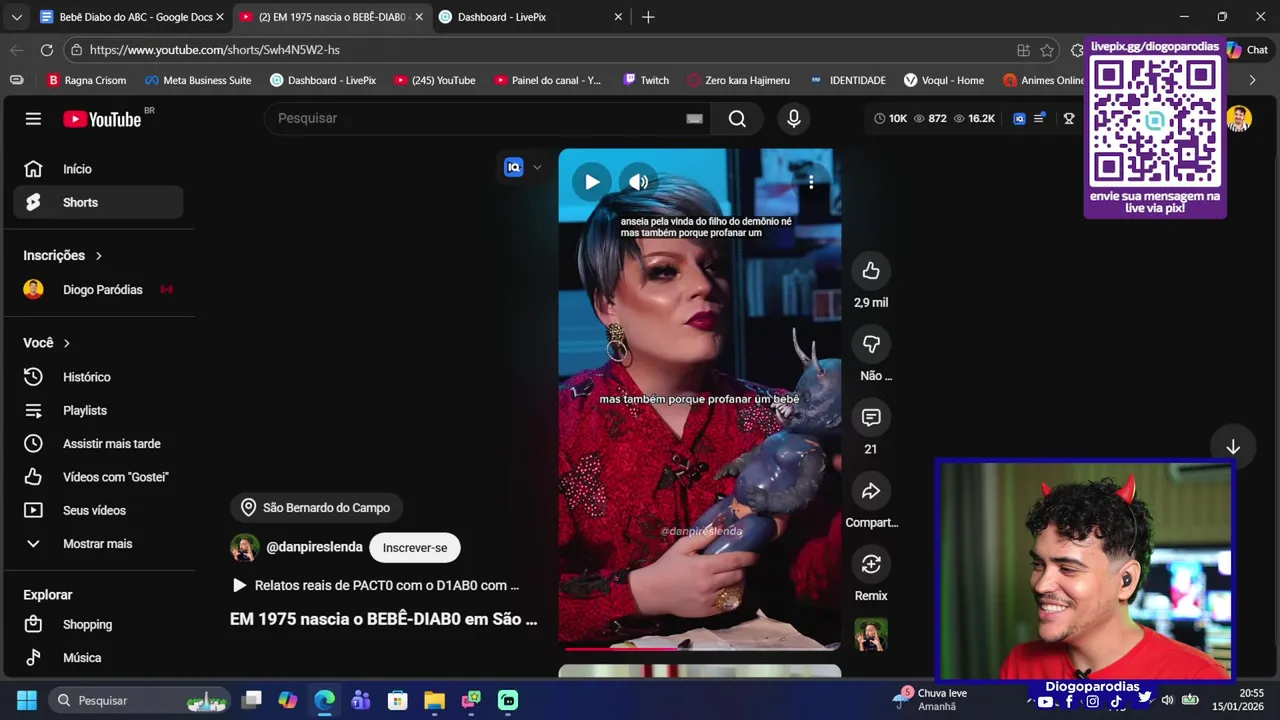Reload the page with the refresh icon
This screenshot has height=720, width=1280.
click(47, 50)
